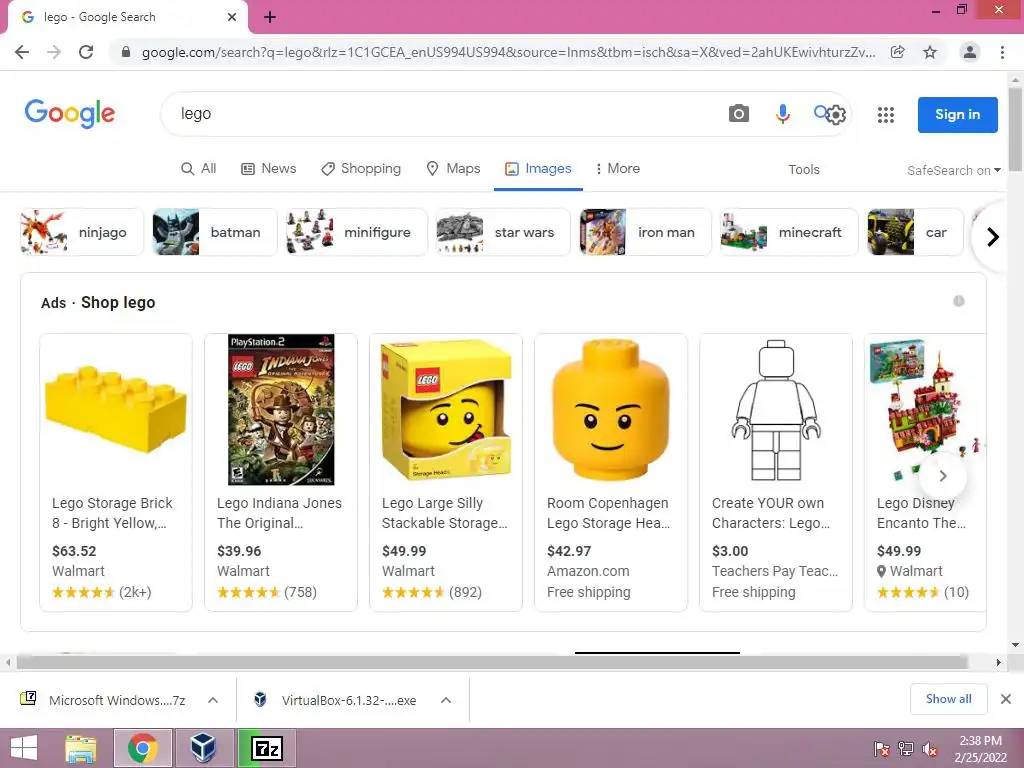Click the muted volume tray icon
Image resolution: width=1024 pixels, height=768 pixels.
929,749
